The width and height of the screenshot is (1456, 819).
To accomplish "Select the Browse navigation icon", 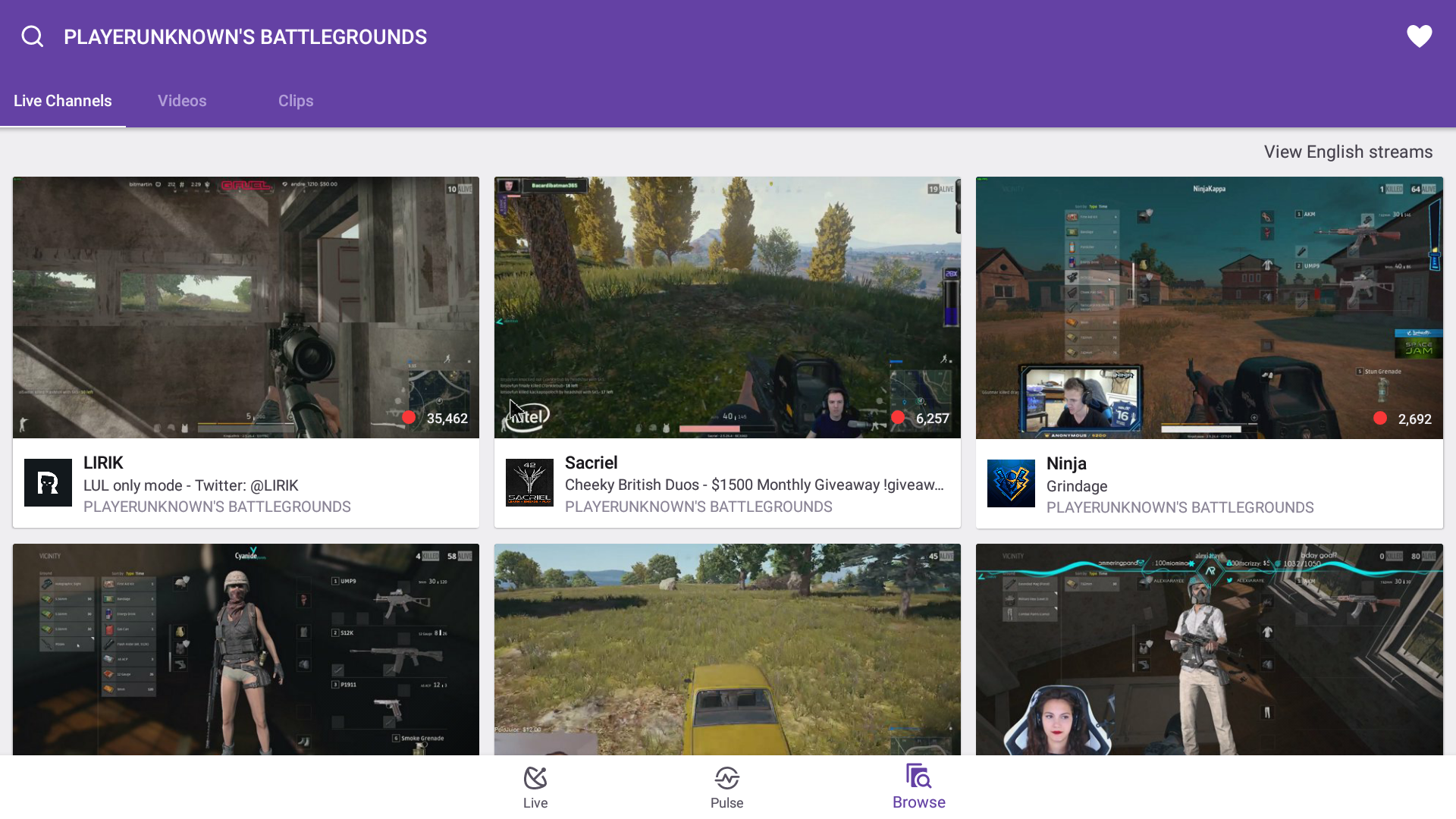I will (918, 777).
